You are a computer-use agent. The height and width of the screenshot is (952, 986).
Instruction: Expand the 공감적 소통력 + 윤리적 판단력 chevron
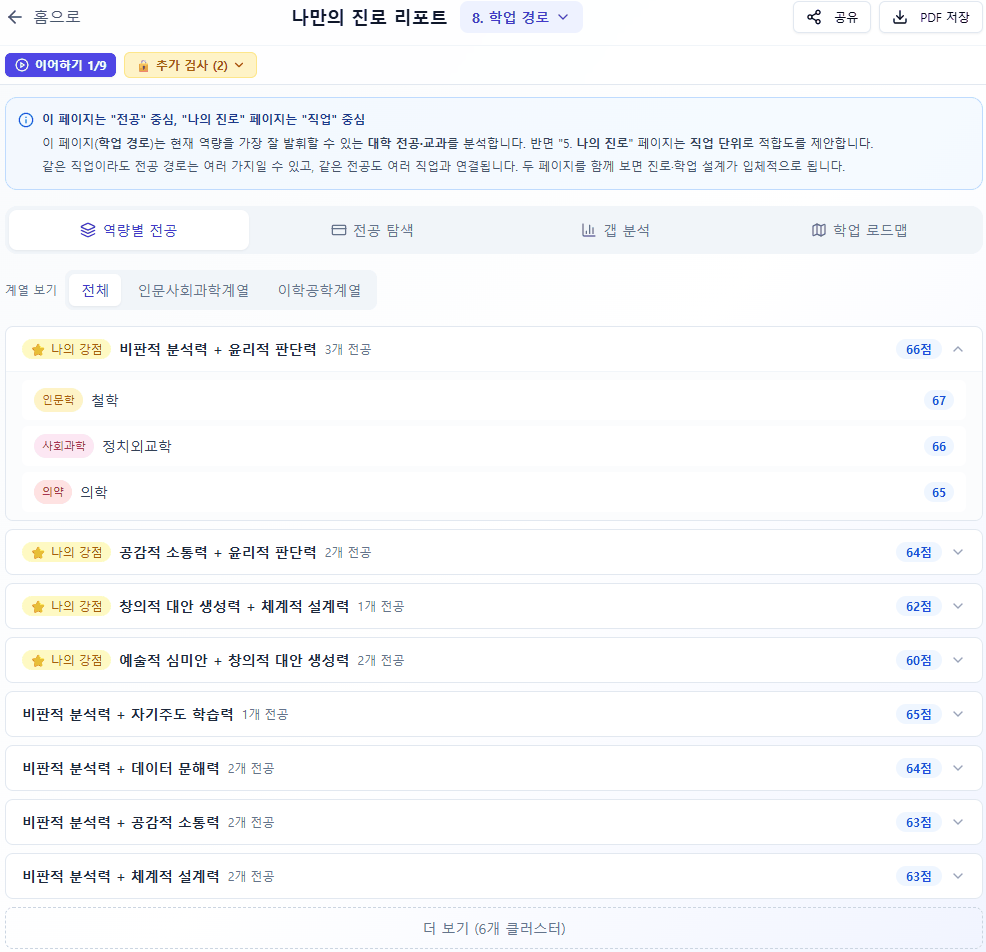click(x=958, y=553)
